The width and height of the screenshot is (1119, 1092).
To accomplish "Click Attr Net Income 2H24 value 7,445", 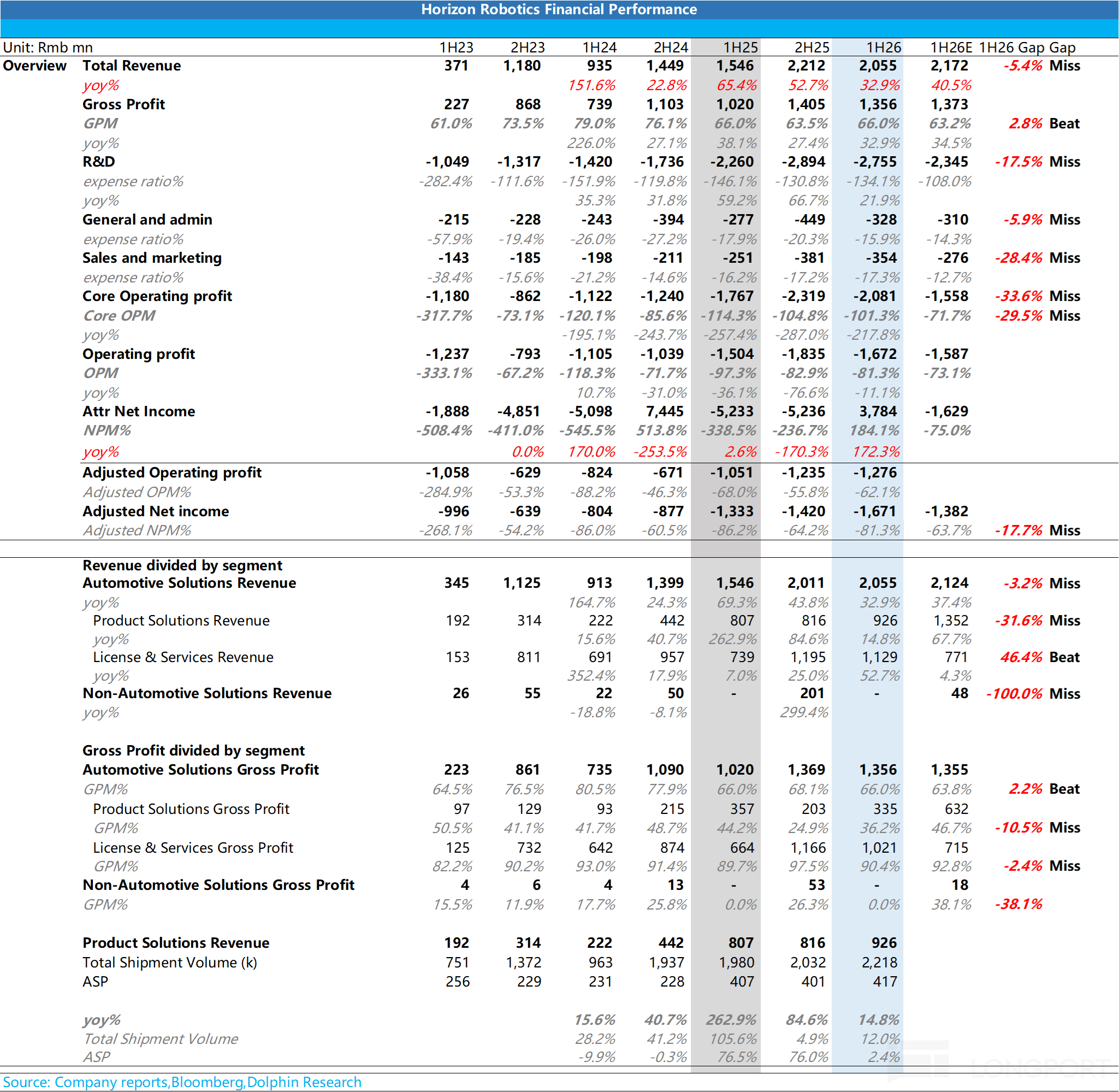I will click(665, 411).
